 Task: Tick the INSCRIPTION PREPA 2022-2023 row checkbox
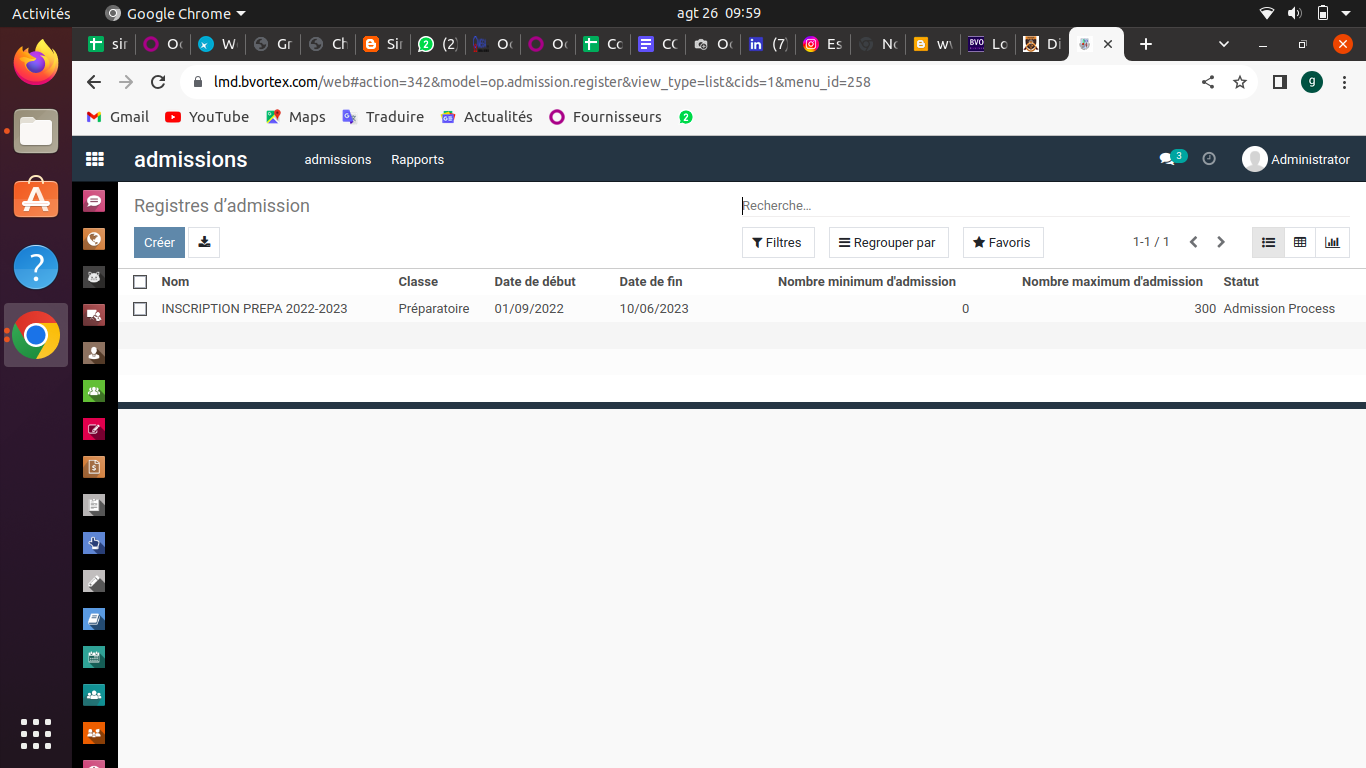pyautogui.click(x=140, y=309)
